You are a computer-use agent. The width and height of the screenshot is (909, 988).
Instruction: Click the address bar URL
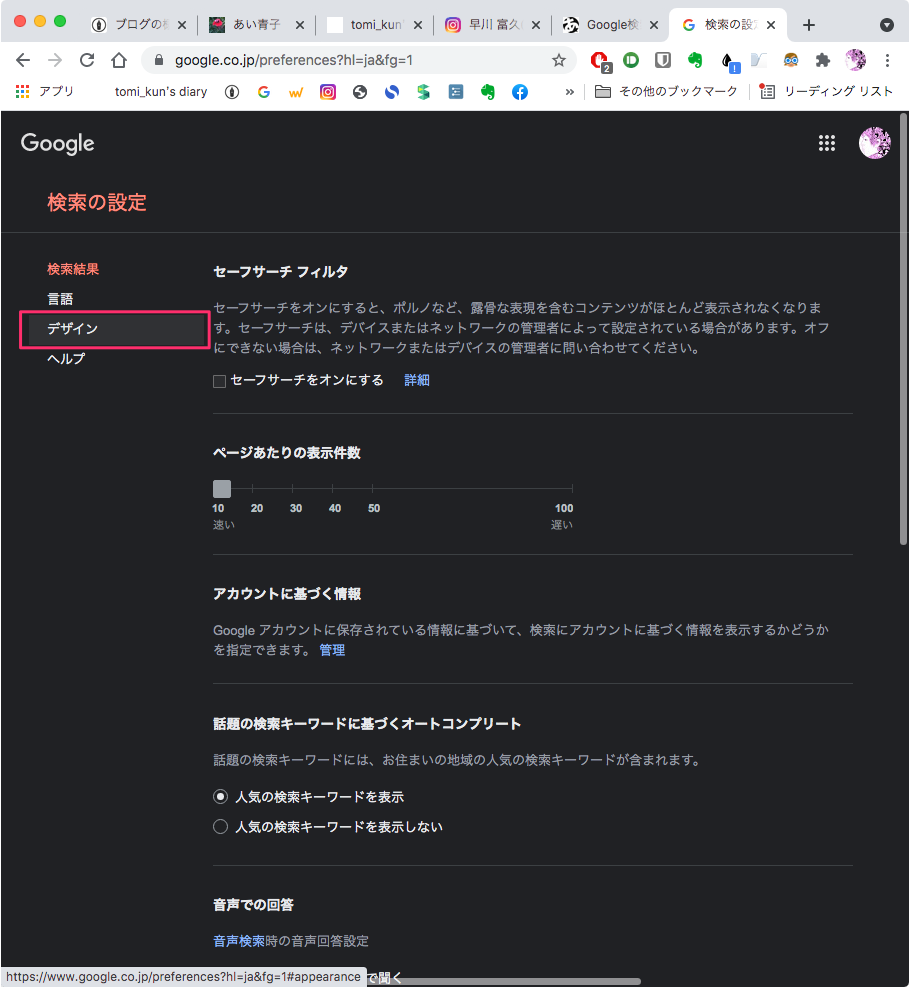tap(294, 60)
